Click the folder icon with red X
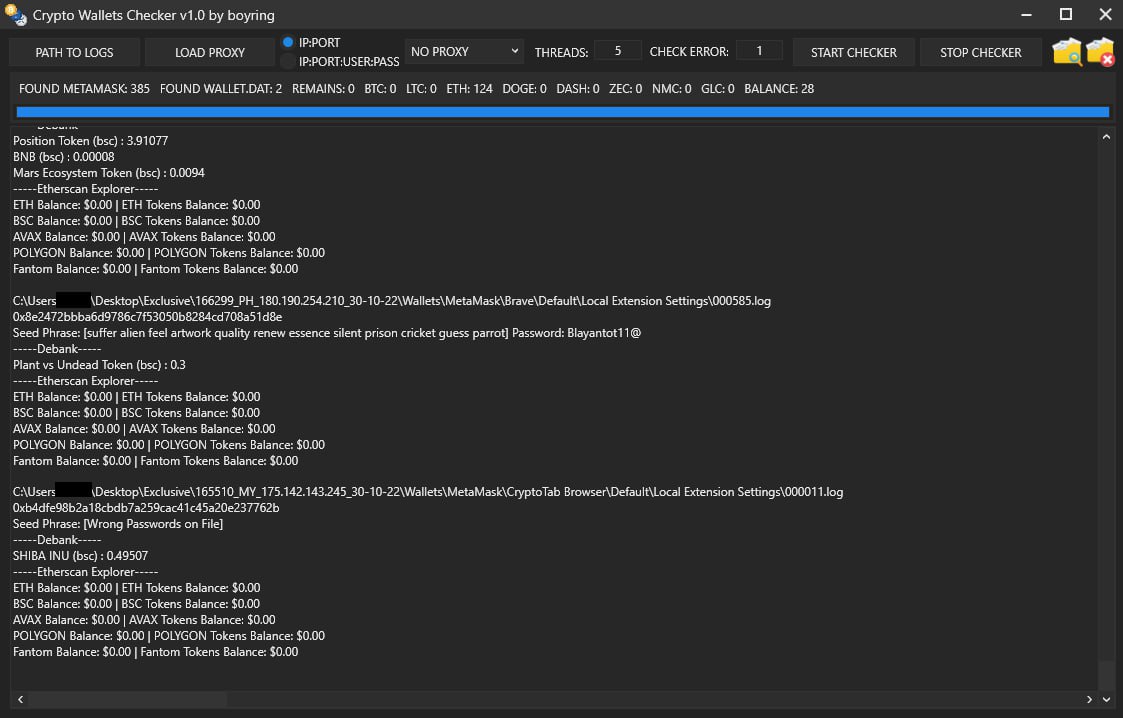This screenshot has width=1123, height=718. [1095, 51]
